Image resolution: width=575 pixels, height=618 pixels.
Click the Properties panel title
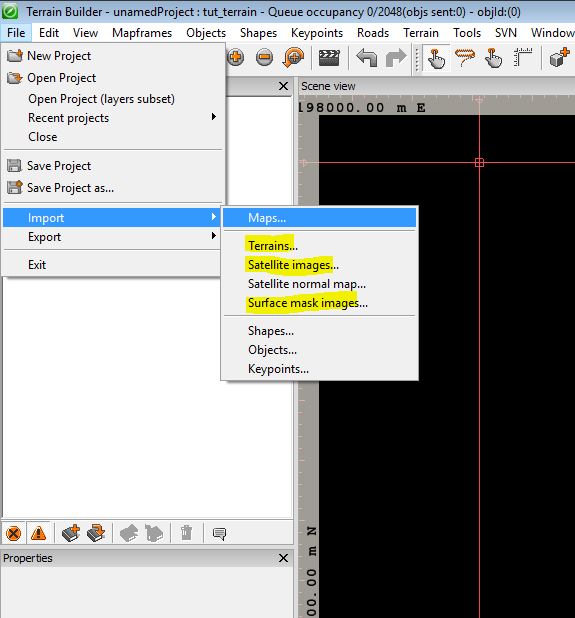click(28, 558)
